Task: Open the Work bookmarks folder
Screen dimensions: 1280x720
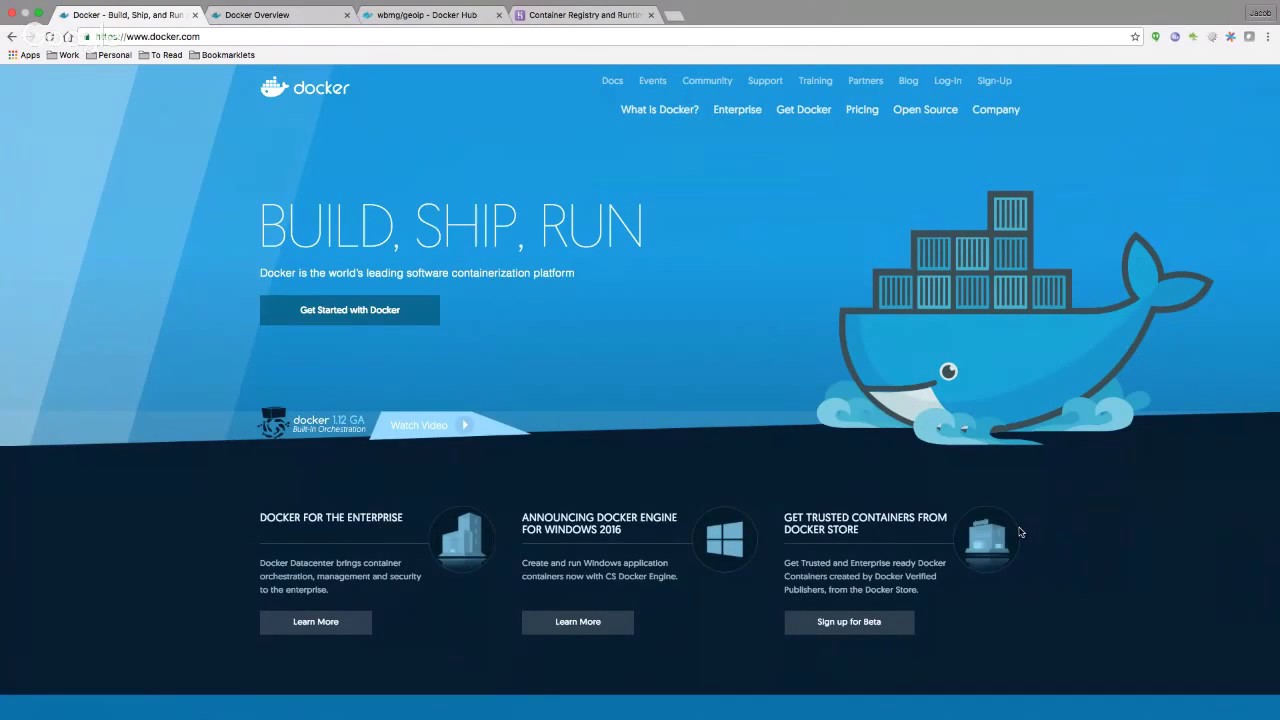Action: 63,55
